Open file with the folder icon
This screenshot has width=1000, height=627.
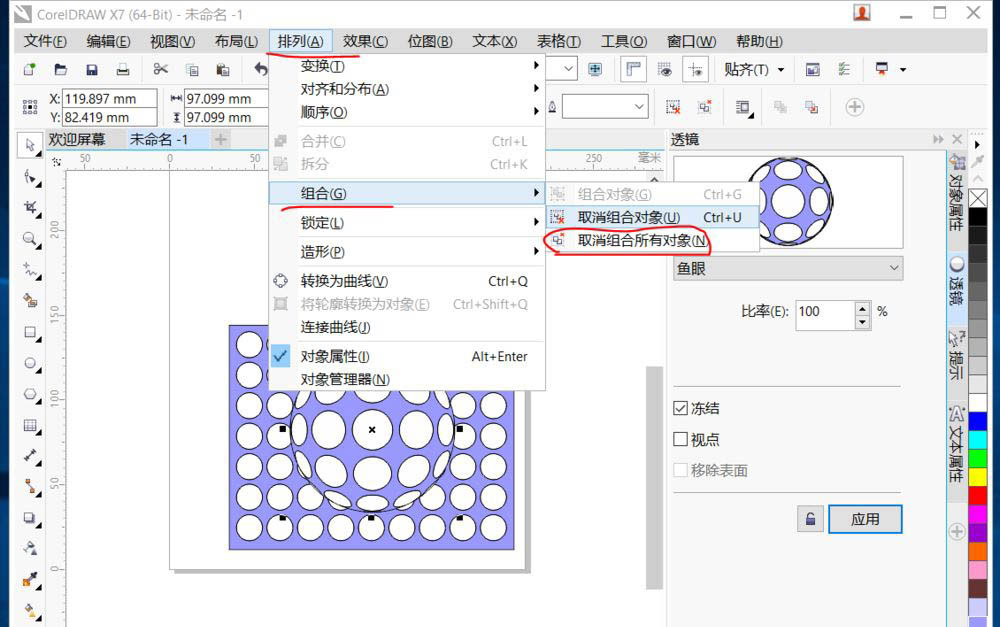[61, 69]
